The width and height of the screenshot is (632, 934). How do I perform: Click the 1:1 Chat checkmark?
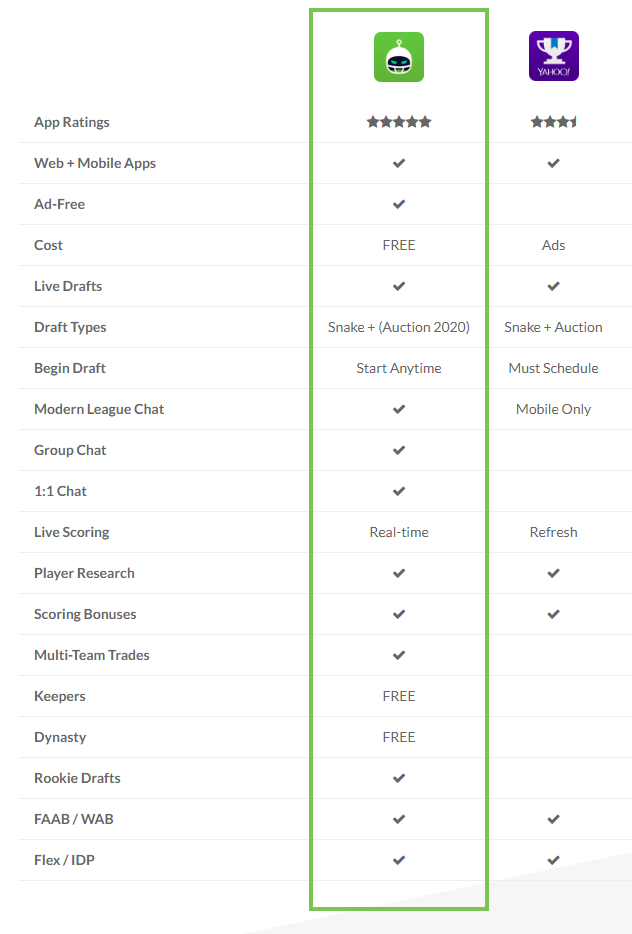click(x=399, y=491)
